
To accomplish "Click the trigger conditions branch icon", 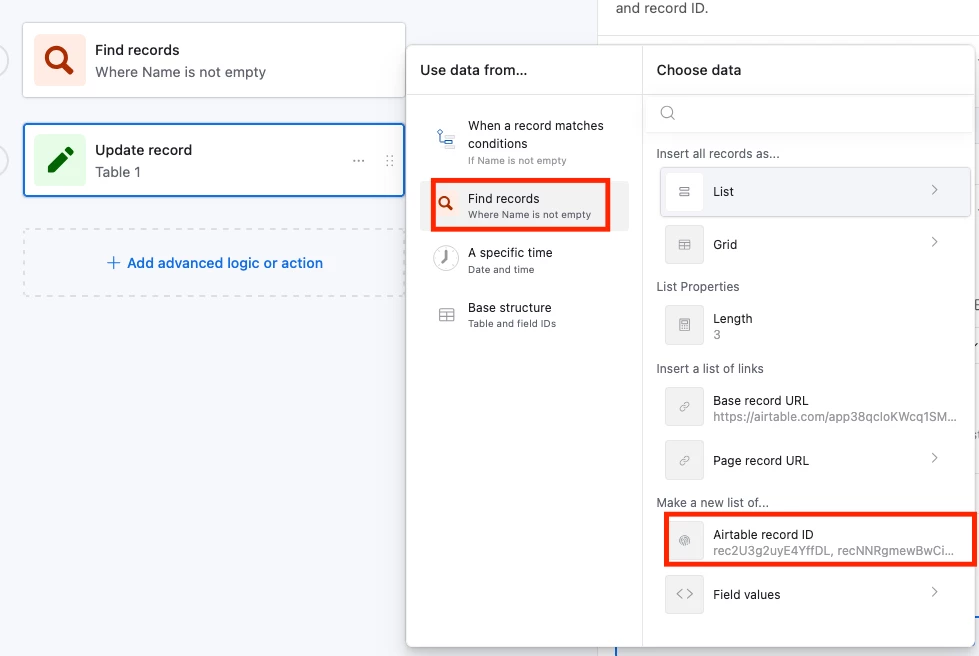I will [445, 137].
